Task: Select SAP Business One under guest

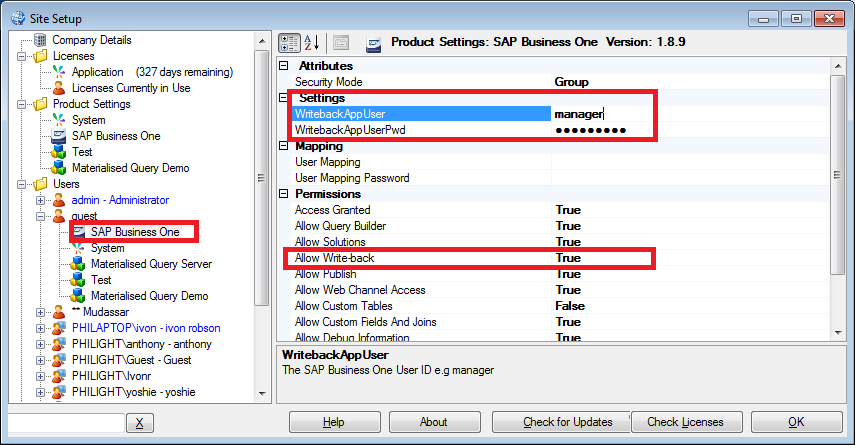Action: point(135,232)
